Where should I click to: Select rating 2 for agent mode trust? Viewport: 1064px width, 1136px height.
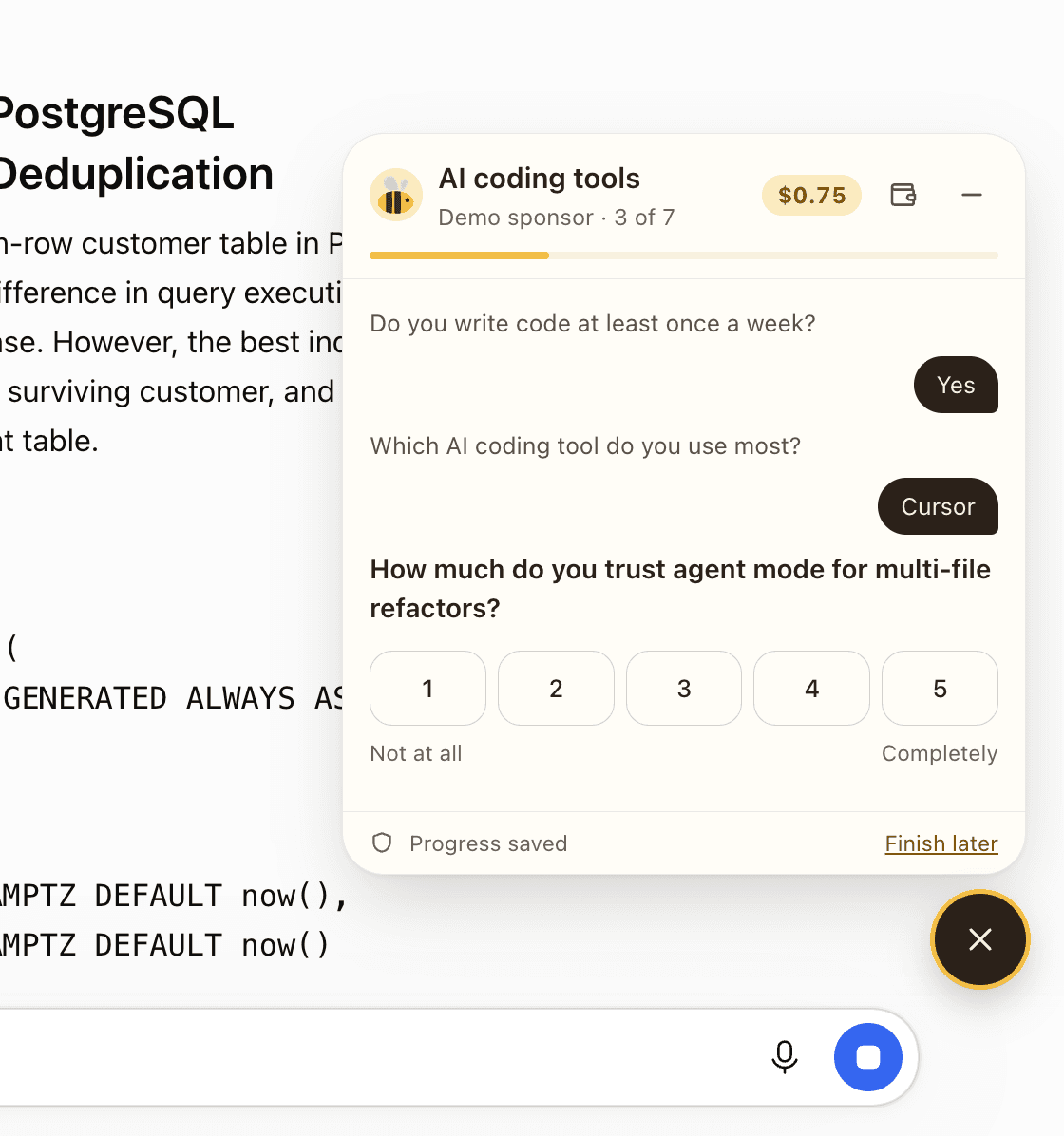[x=556, y=689]
